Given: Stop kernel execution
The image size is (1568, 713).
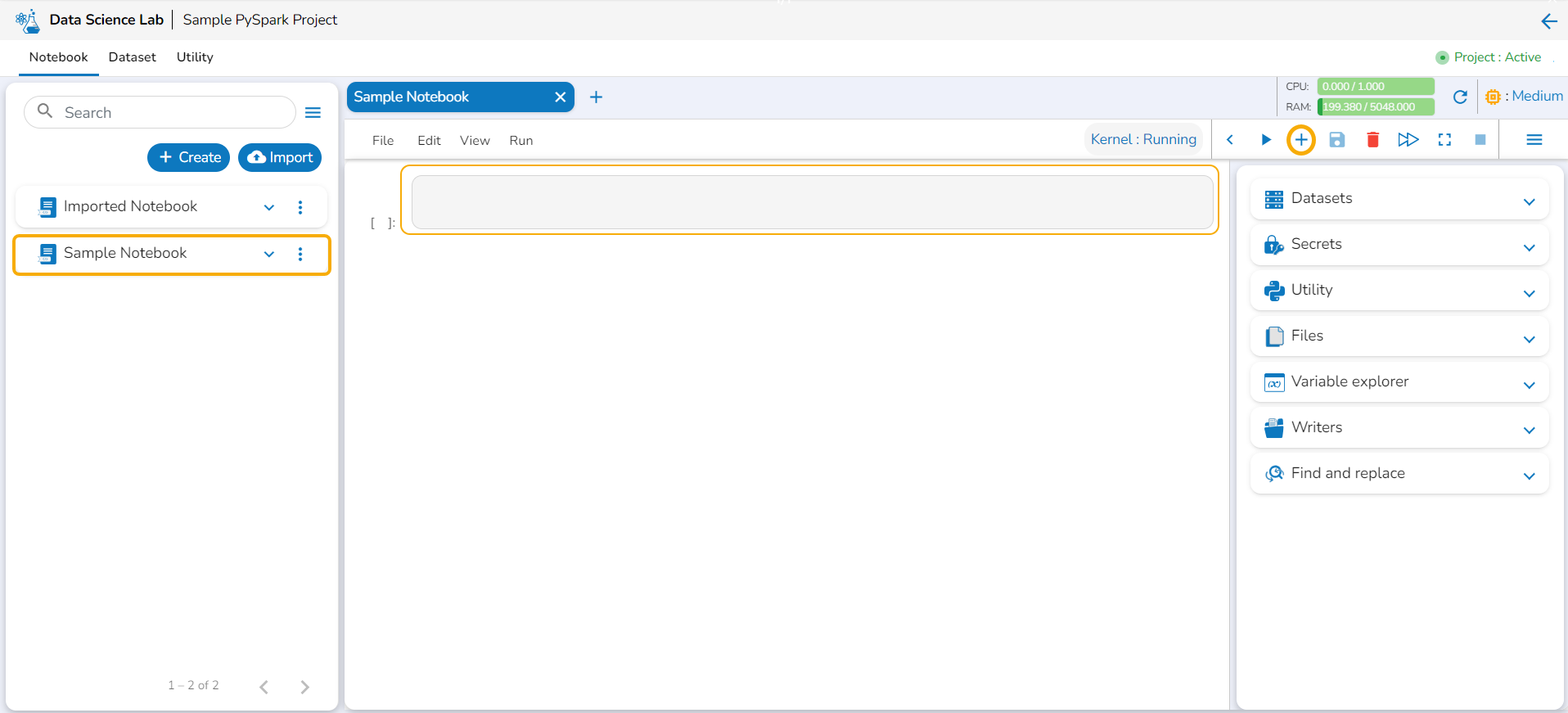Looking at the screenshot, I should pos(1480,140).
